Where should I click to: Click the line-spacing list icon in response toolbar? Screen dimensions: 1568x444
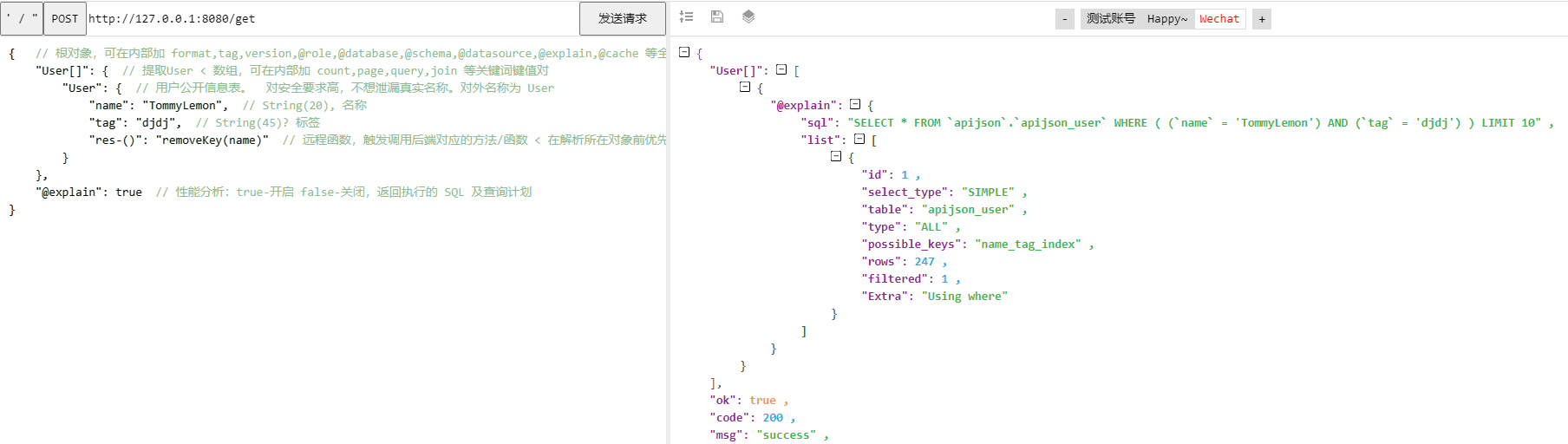click(x=686, y=16)
